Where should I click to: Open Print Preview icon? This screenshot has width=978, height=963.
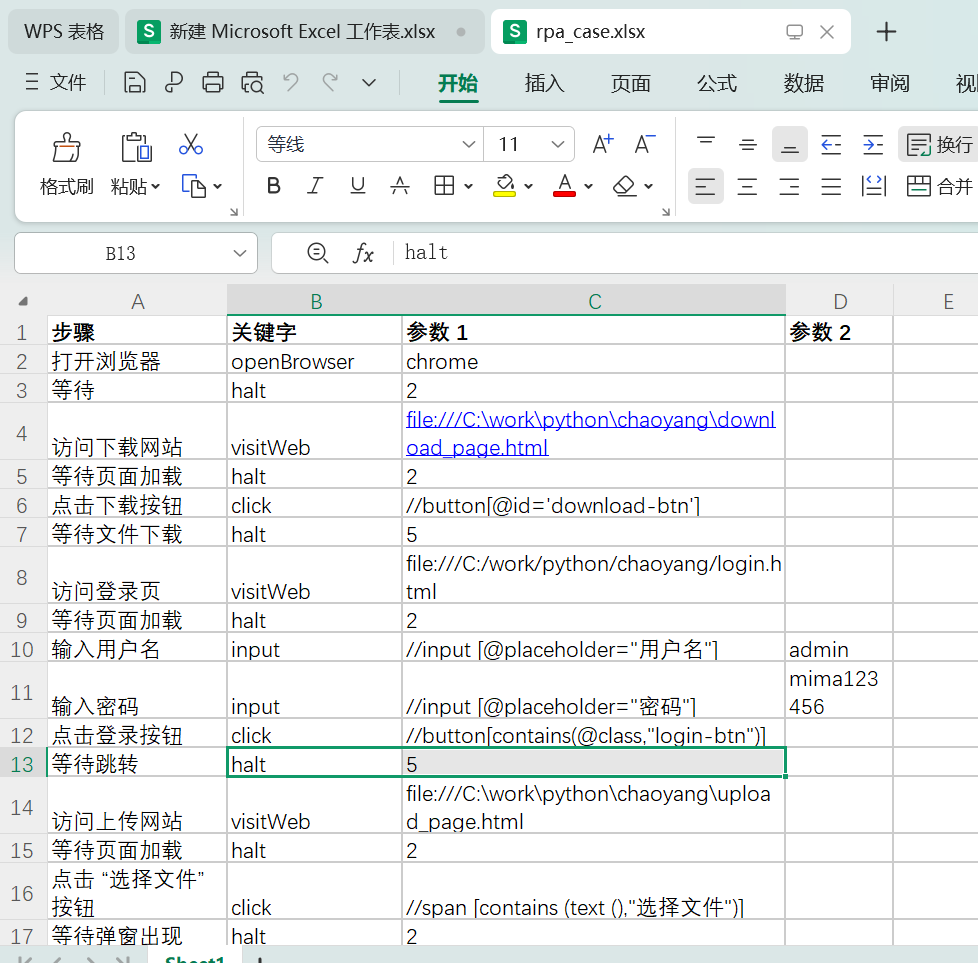252,82
